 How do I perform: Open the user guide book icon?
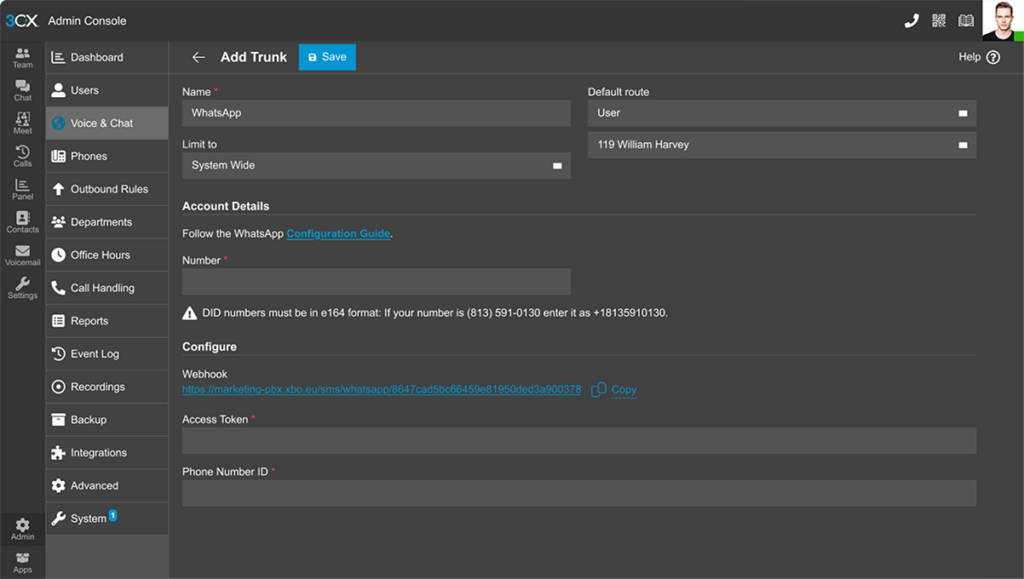pos(965,20)
